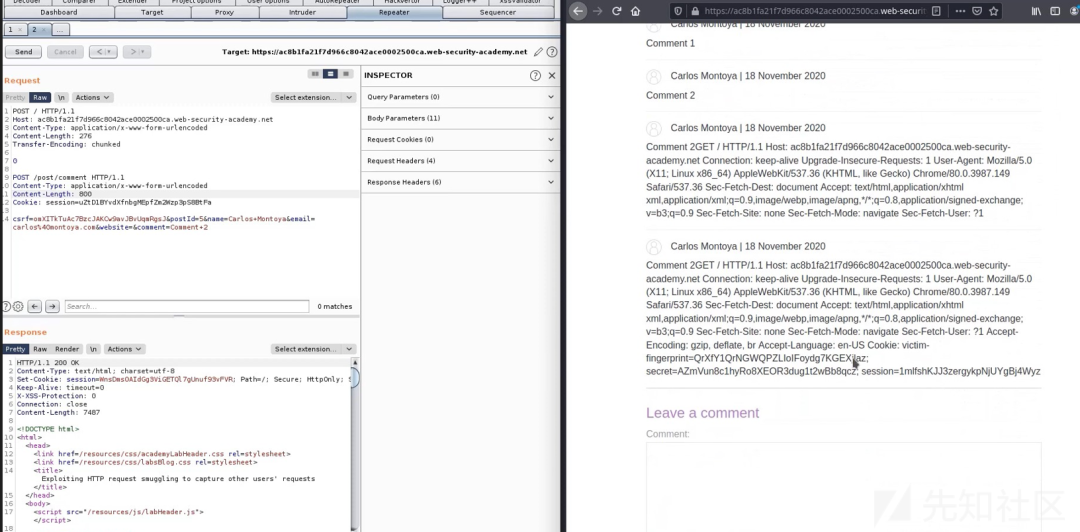Image resolution: width=1080 pixels, height=532 pixels.
Task: Expand Query Parameters (0) section
Action: coord(459,97)
